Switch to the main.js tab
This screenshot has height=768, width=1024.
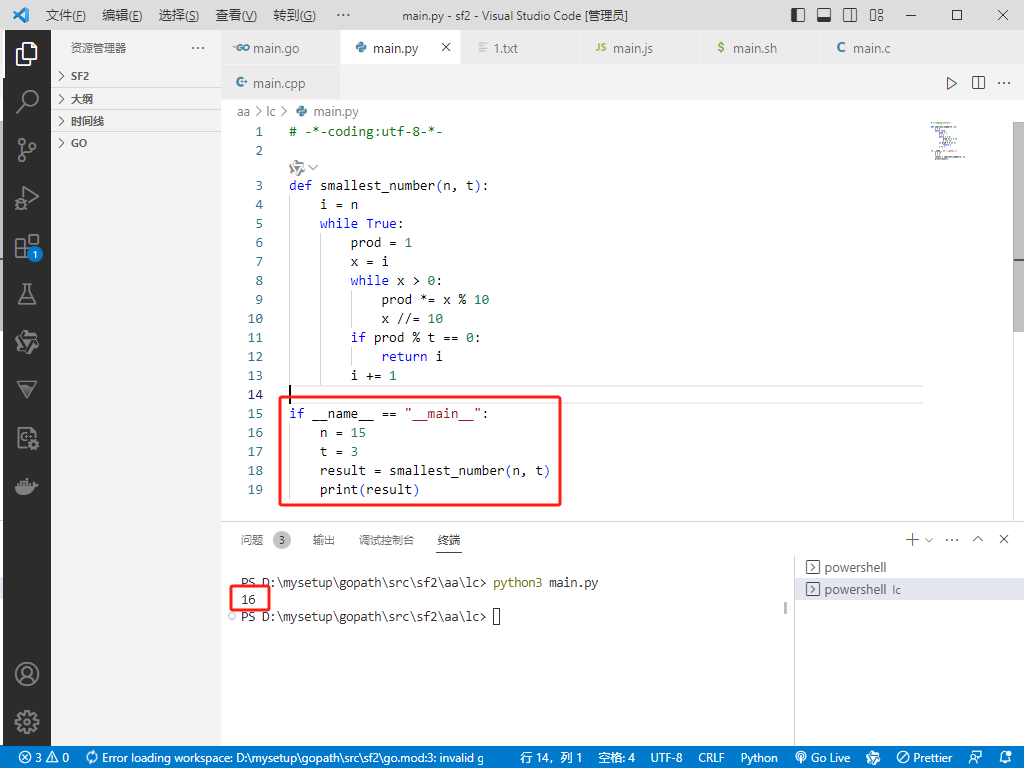coord(640,48)
